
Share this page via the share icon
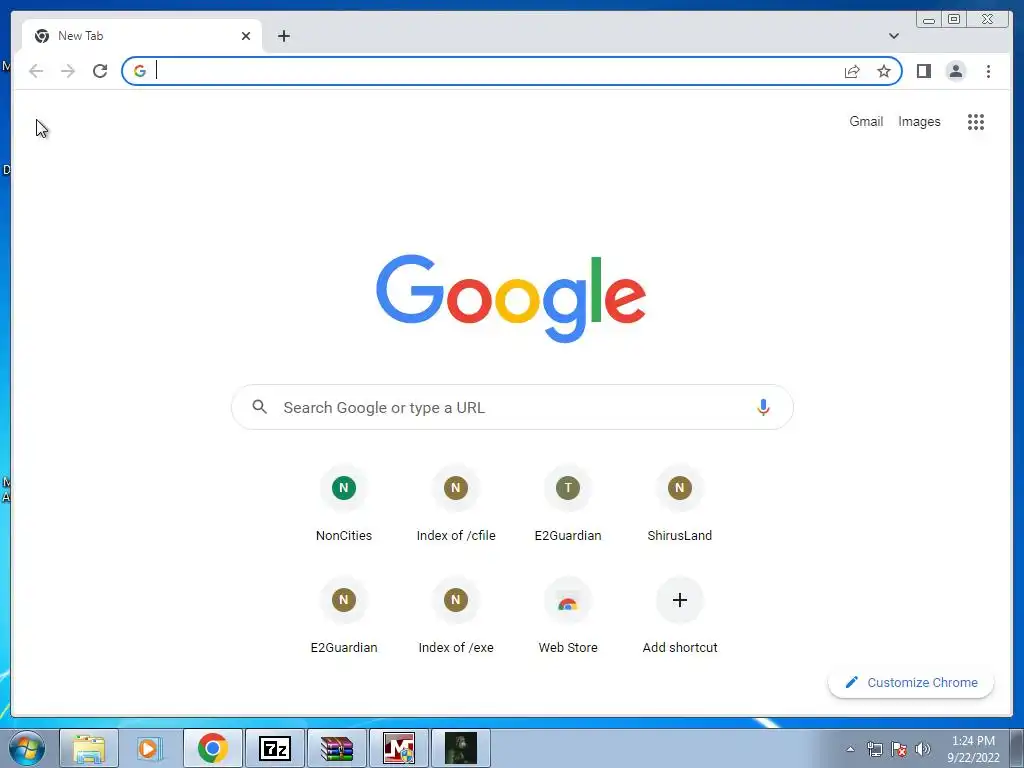click(x=852, y=71)
